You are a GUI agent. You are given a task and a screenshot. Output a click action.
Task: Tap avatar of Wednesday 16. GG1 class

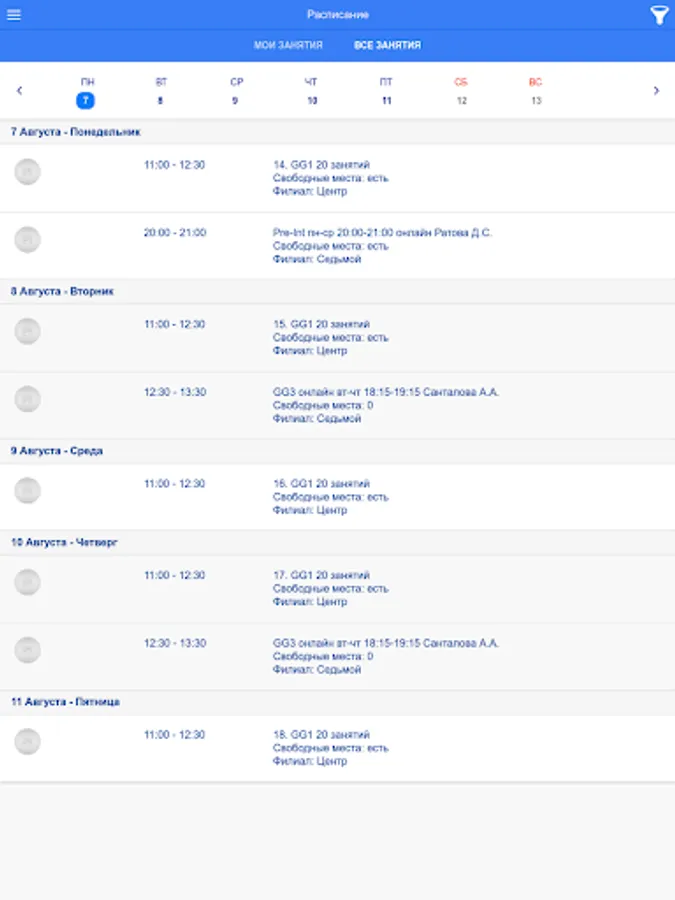coord(28,491)
